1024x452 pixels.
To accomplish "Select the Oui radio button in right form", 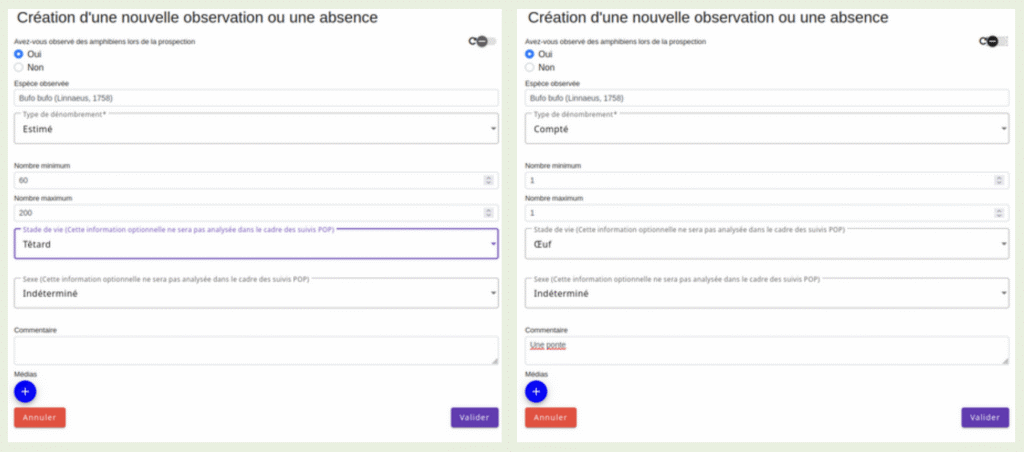I will pyautogui.click(x=530, y=54).
